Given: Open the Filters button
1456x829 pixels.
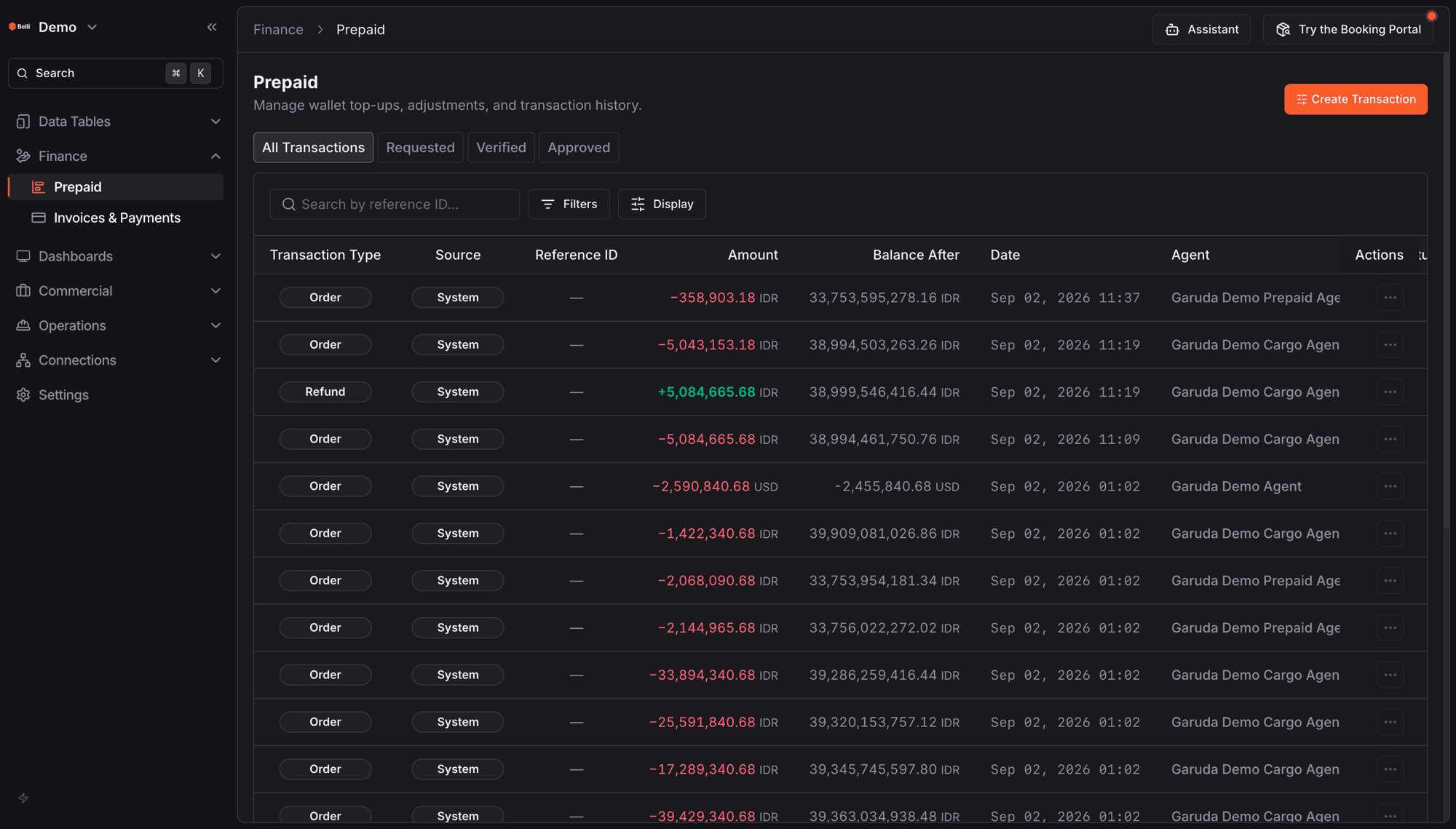Looking at the screenshot, I should (569, 204).
